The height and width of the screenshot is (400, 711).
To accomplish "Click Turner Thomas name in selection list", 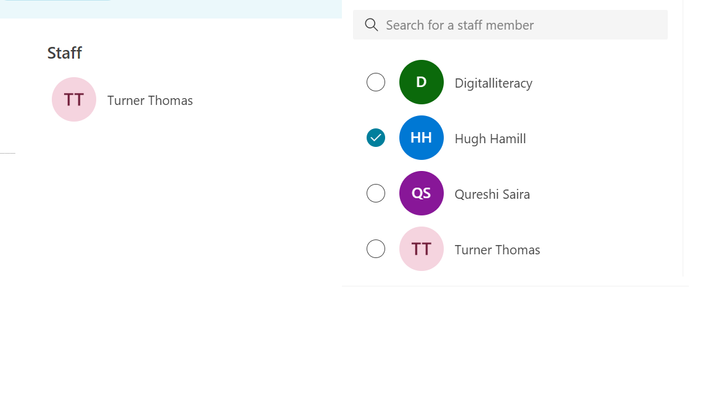I will [x=497, y=250].
